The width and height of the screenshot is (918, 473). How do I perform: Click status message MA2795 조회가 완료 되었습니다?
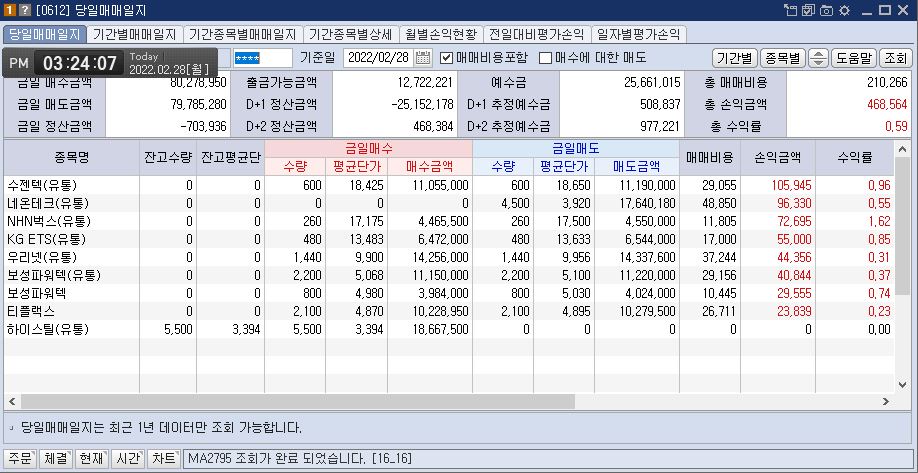point(299,458)
